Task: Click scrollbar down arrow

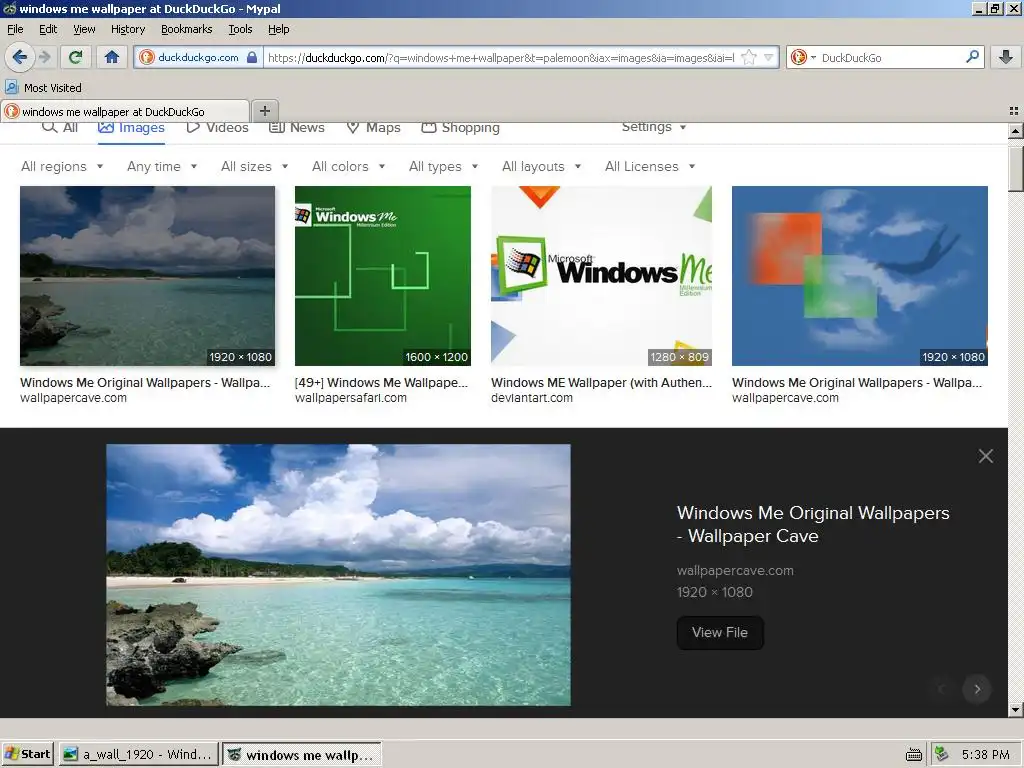Action: 1016,709
